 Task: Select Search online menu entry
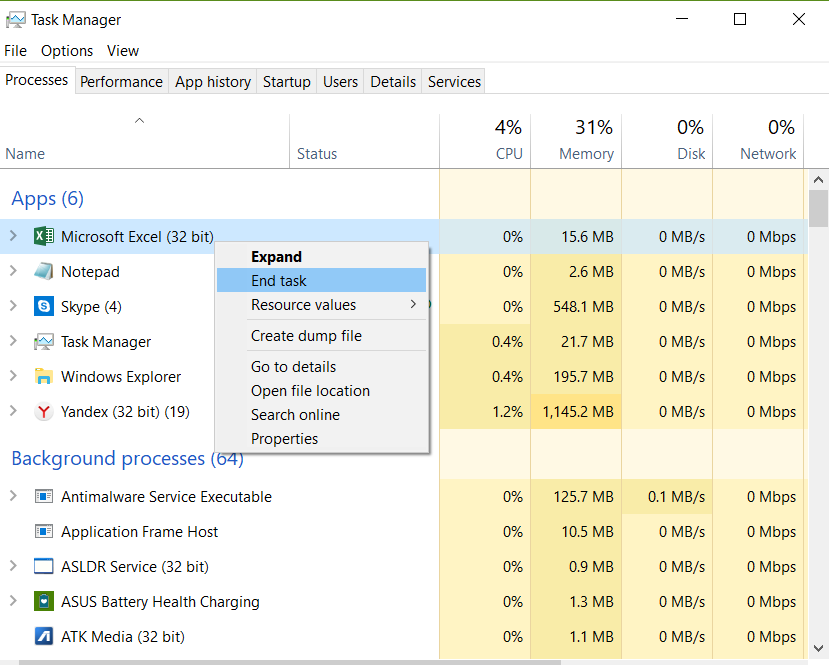point(321,414)
